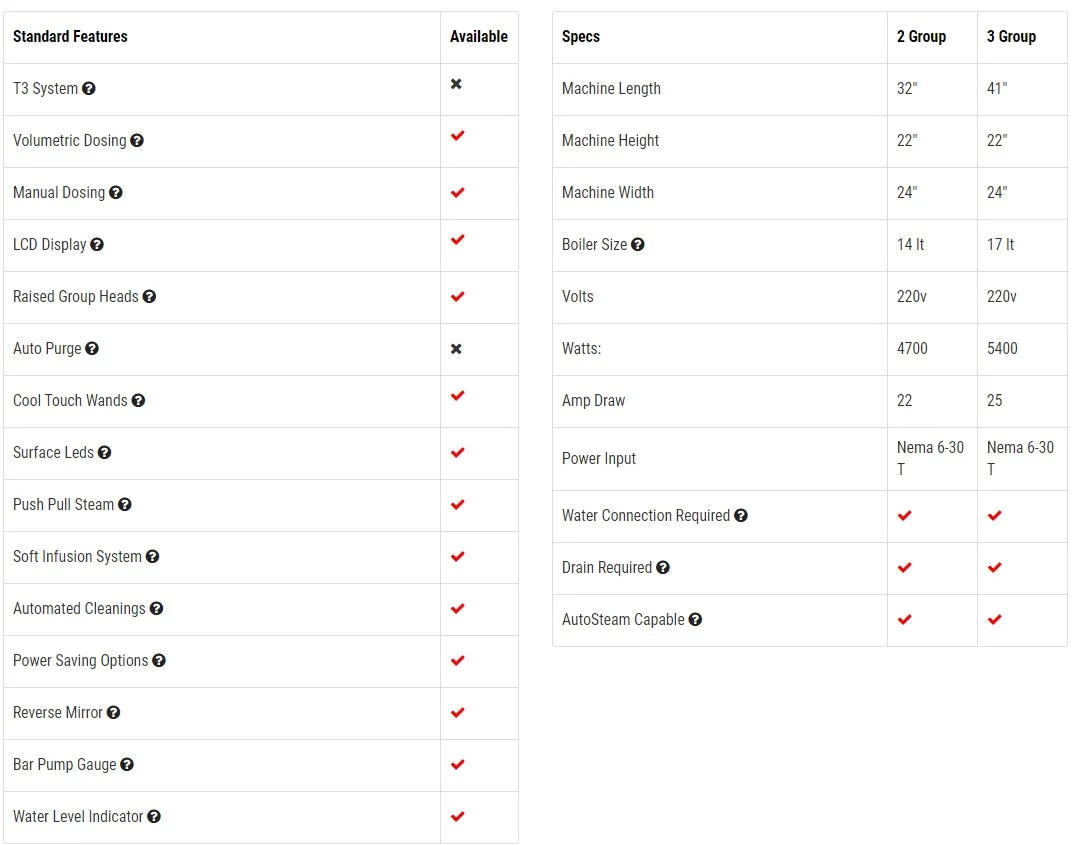The image size is (1075, 845).
Task: Click help icon next to T3 System
Action: [x=88, y=88]
